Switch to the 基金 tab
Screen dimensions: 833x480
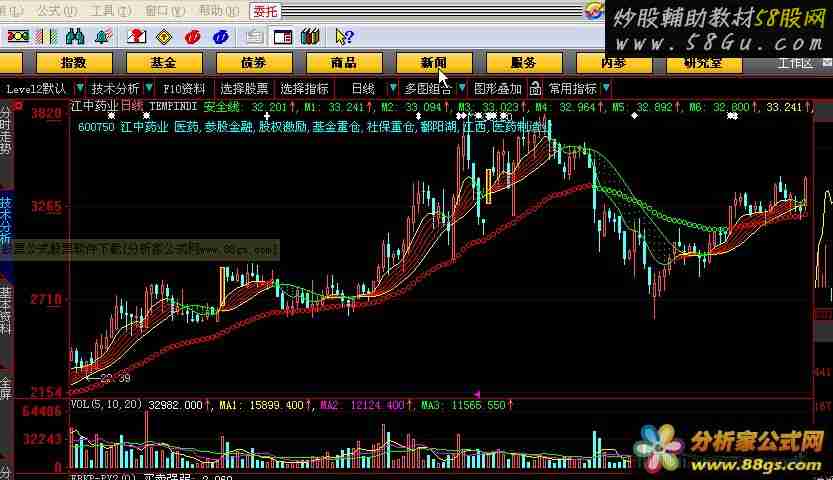tap(164, 63)
